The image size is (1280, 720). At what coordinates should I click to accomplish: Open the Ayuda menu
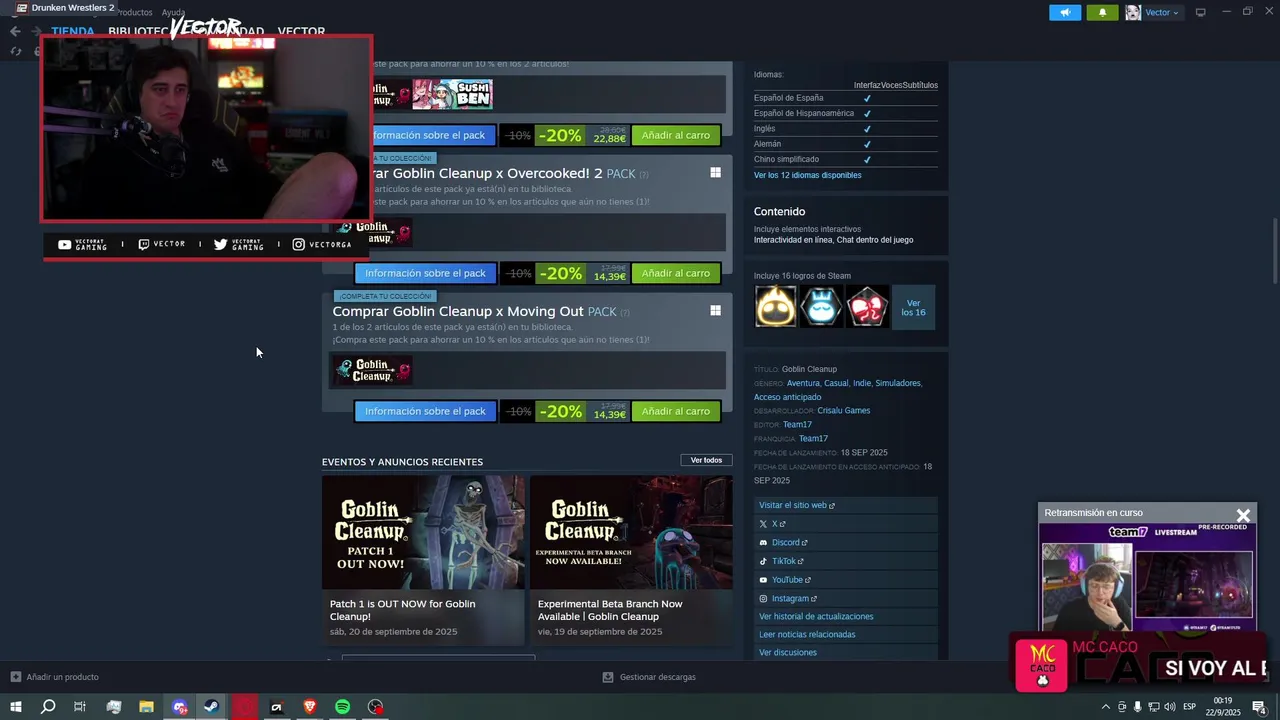(173, 12)
